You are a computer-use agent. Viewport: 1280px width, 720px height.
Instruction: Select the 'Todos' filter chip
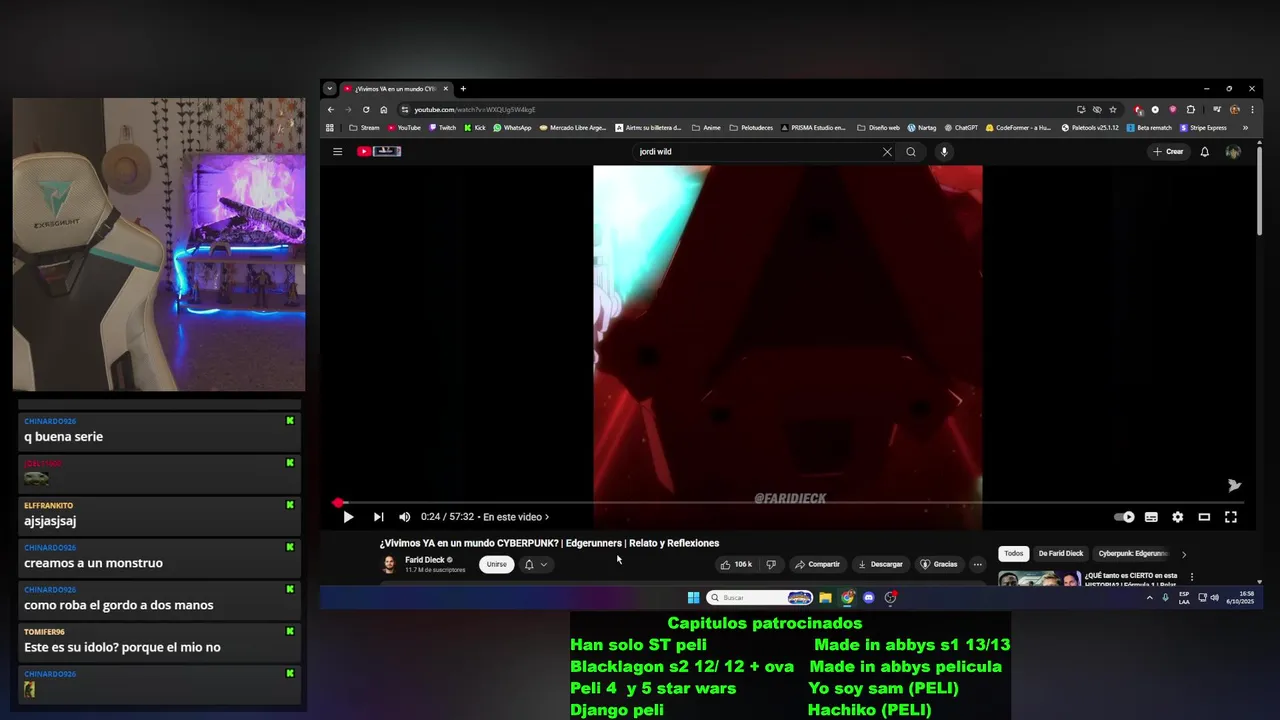pos(1014,553)
